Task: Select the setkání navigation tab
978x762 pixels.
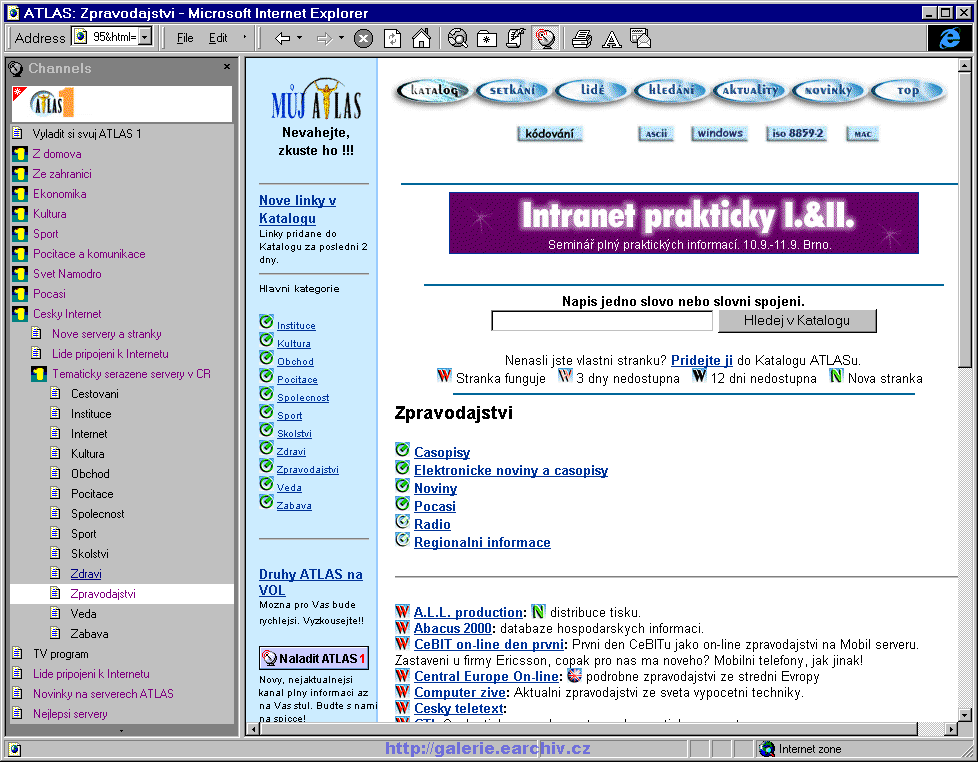Action: (x=512, y=90)
